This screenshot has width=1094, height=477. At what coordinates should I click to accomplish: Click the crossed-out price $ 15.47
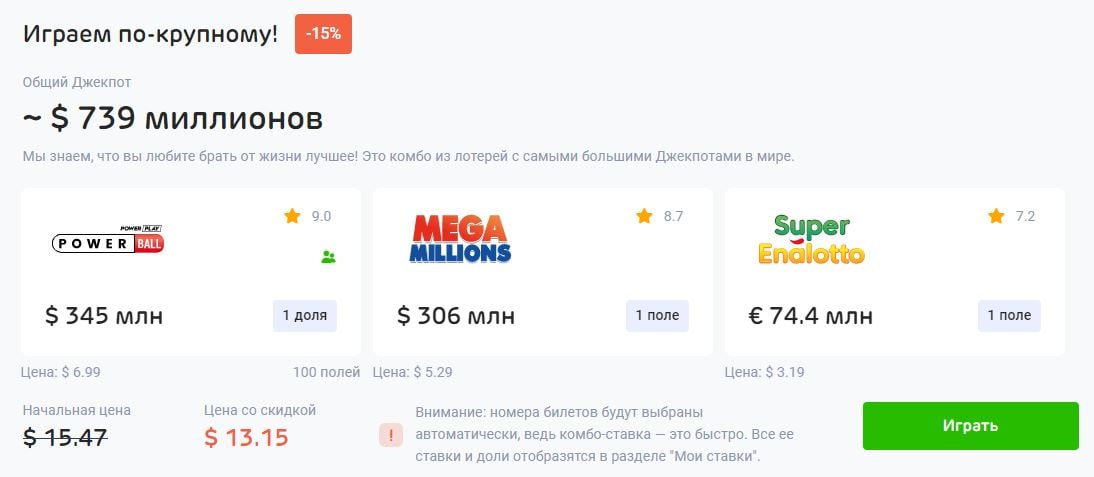[65, 437]
